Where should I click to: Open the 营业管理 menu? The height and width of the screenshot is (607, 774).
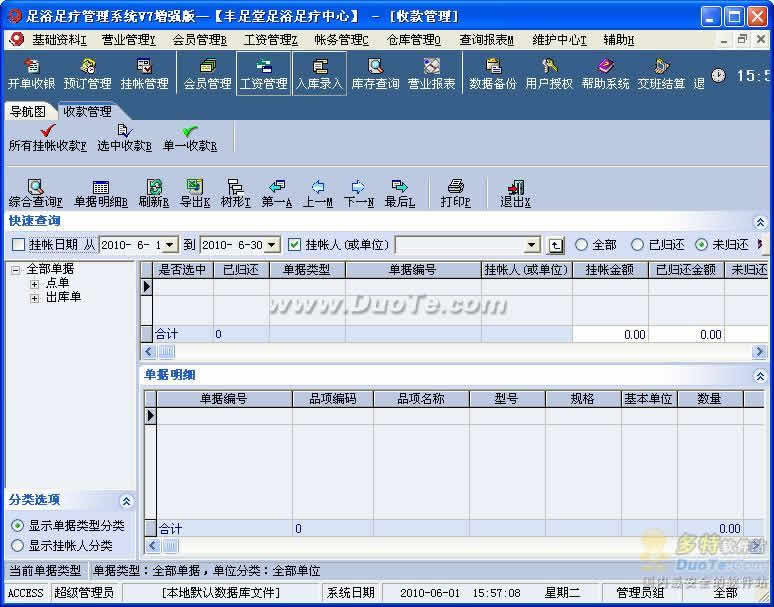coord(128,40)
